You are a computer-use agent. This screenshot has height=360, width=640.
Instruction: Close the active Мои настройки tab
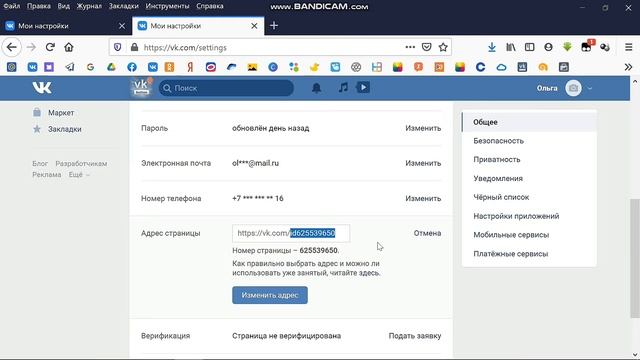point(254,26)
